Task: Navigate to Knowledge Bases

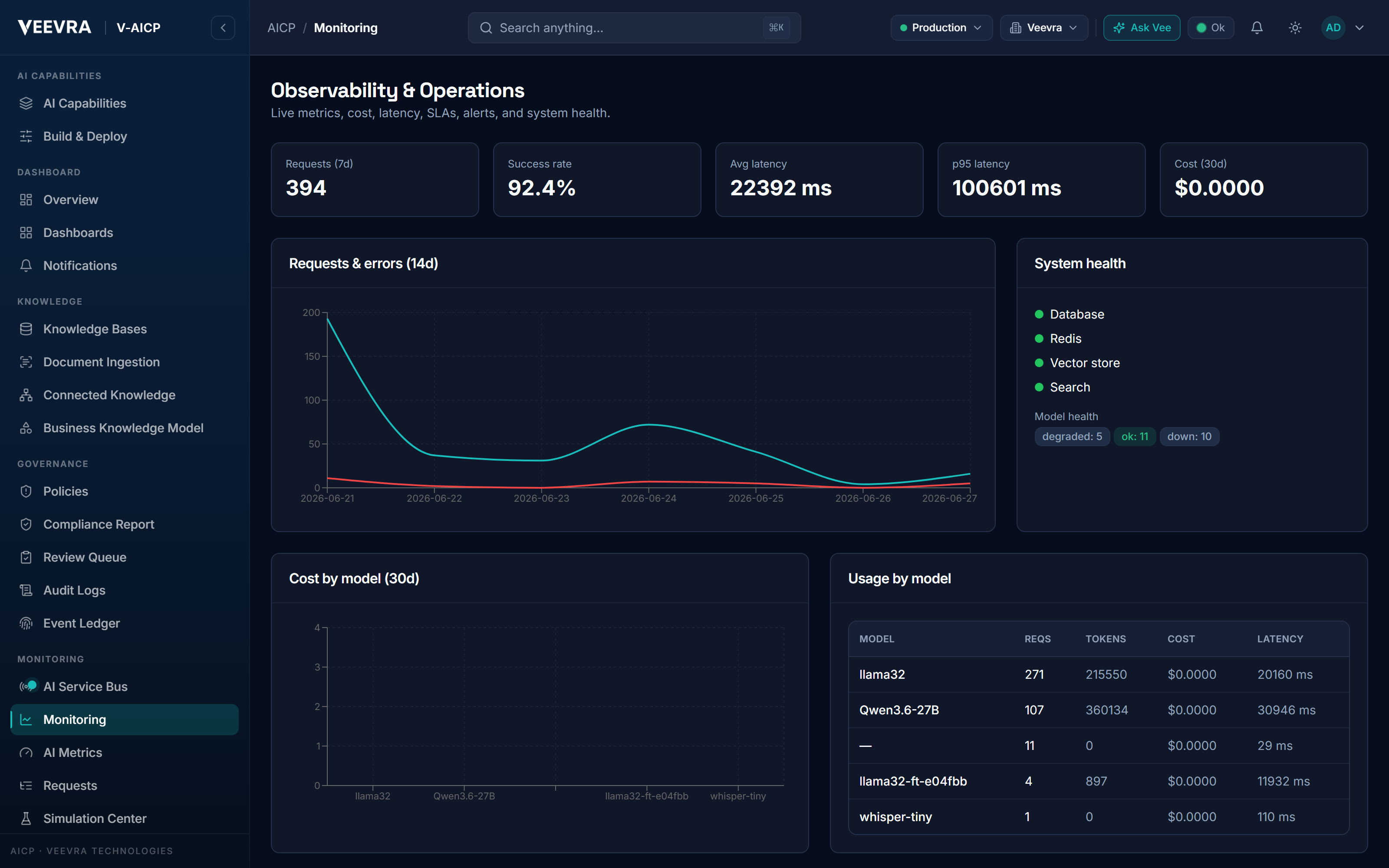Action: click(x=125, y=329)
